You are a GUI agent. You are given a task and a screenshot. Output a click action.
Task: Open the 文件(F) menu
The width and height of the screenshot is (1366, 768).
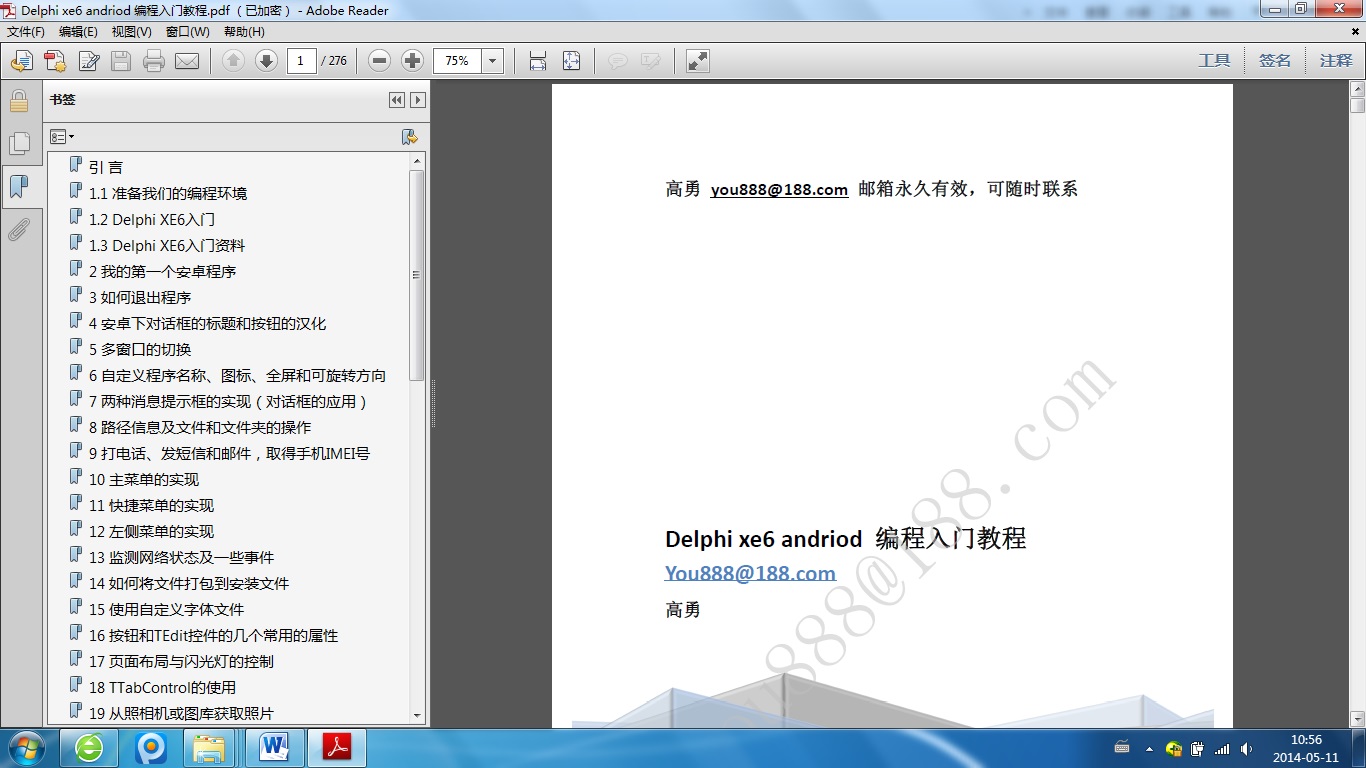(x=26, y=32)
